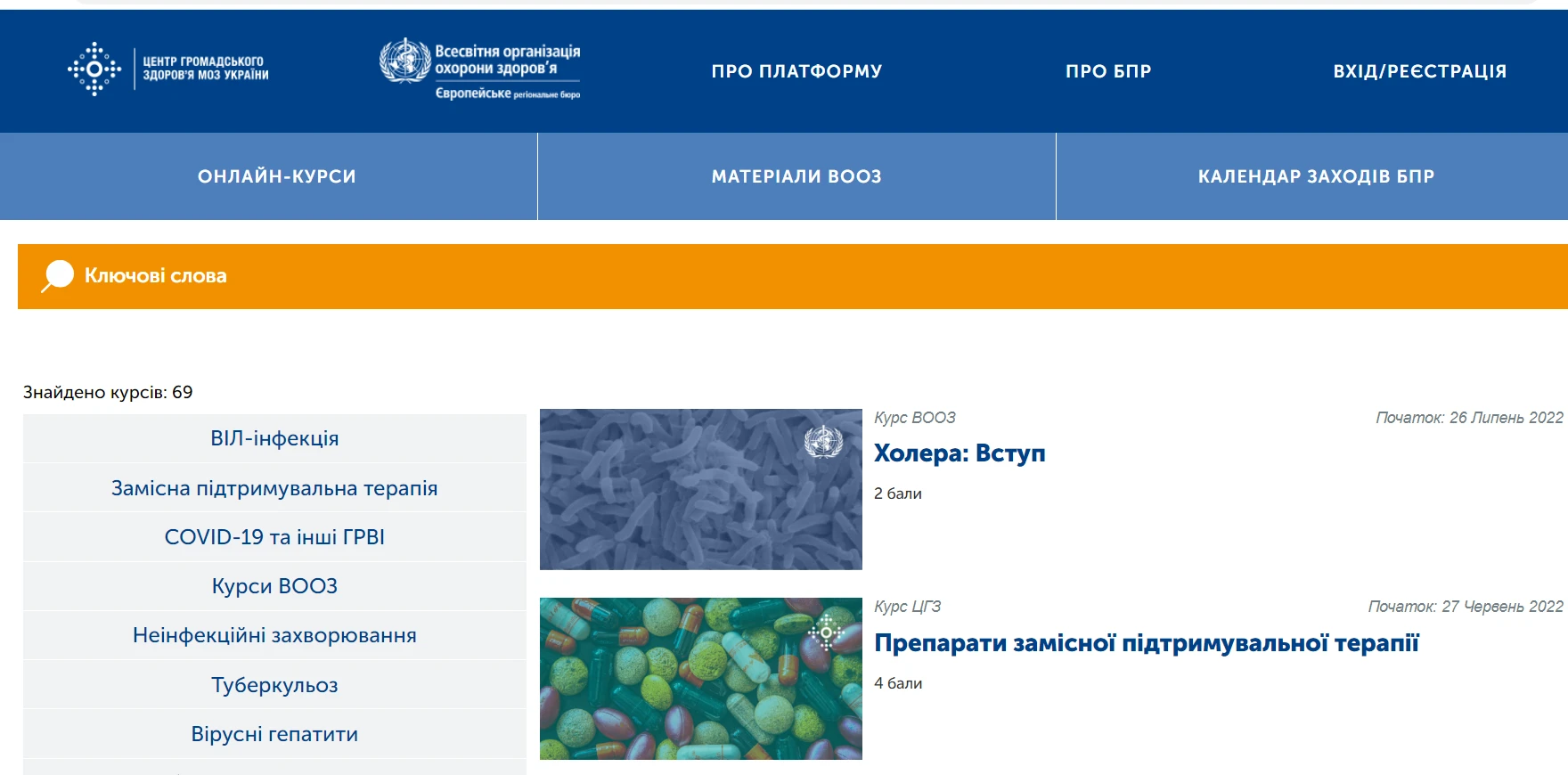Click the 4 бали text

(898, 683)
